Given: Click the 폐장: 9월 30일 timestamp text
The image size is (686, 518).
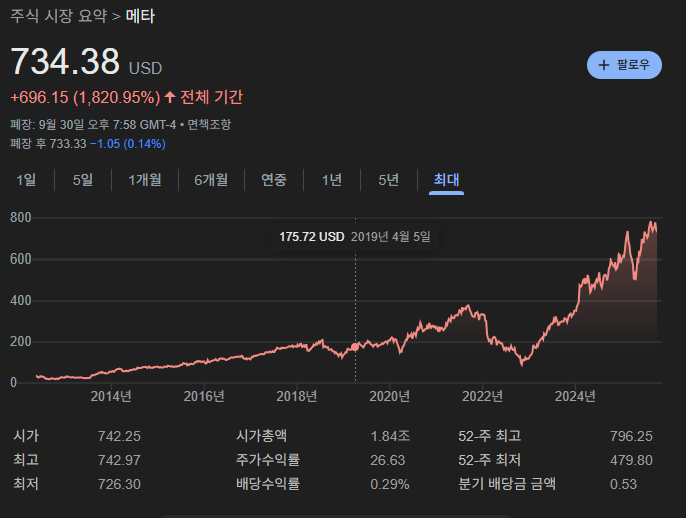Looking at the screenshot, I should coord(93,125).
